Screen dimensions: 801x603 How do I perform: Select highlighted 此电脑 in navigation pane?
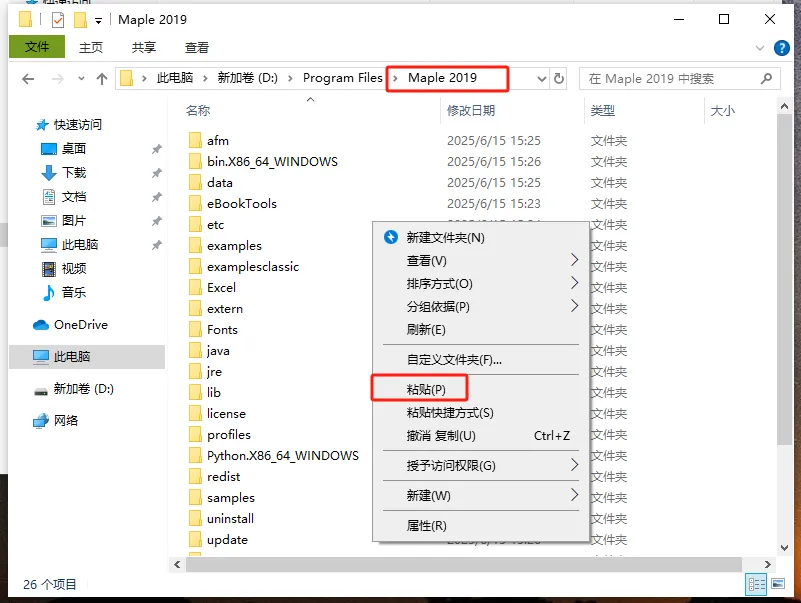tap(87, 357)
